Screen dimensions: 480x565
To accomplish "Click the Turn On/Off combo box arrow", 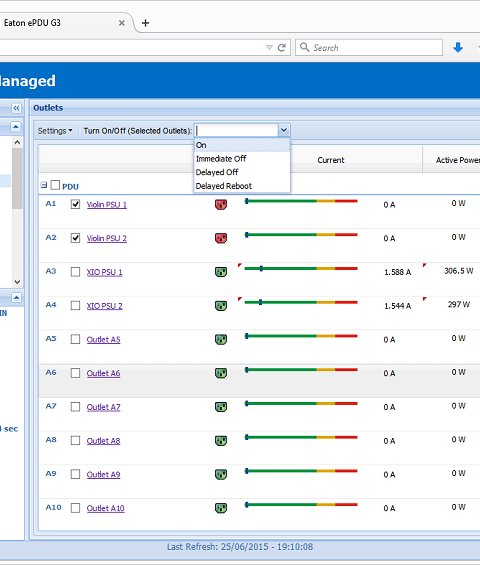I will 284,130.
